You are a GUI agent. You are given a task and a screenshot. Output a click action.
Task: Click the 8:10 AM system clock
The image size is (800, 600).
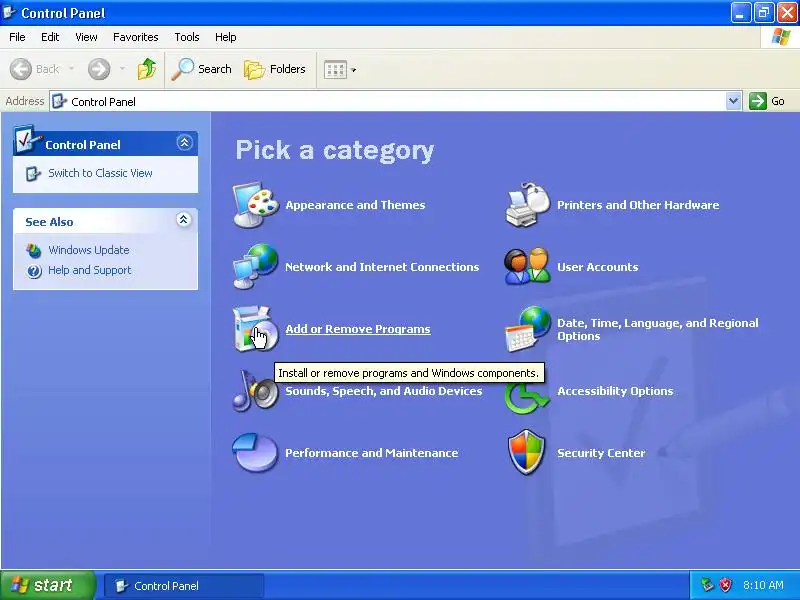[763, 585]
